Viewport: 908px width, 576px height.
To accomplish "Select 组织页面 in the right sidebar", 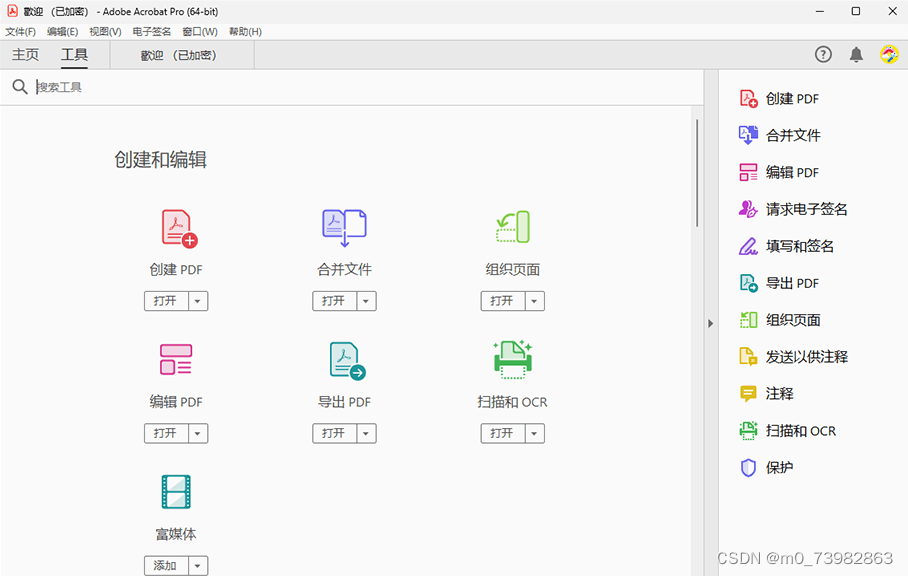I will pyautogui.click(x=779, y=320).
